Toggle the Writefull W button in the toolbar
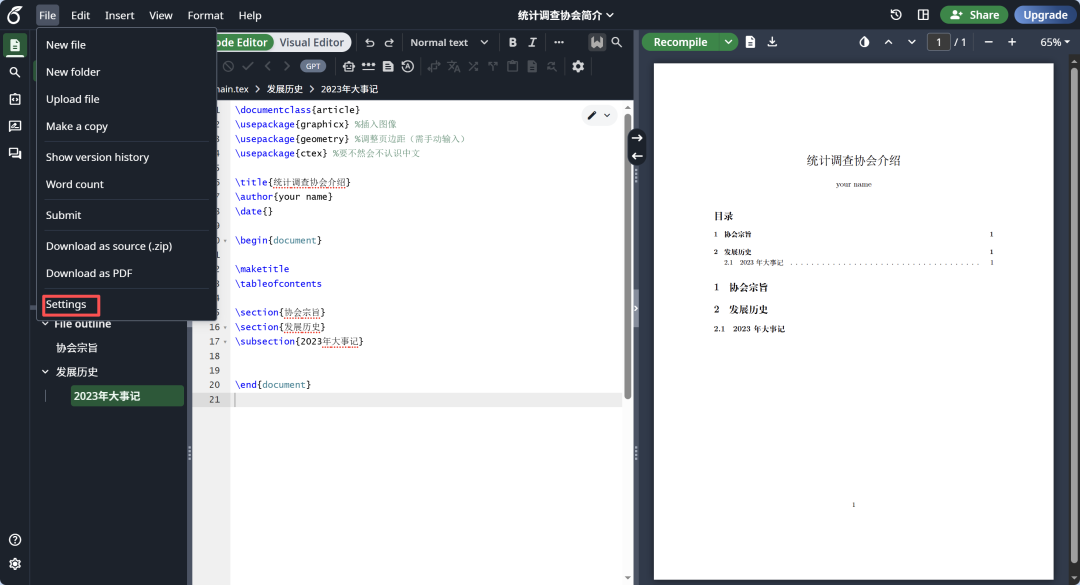This screenshot has width=1080, height=585. (597, 42)
